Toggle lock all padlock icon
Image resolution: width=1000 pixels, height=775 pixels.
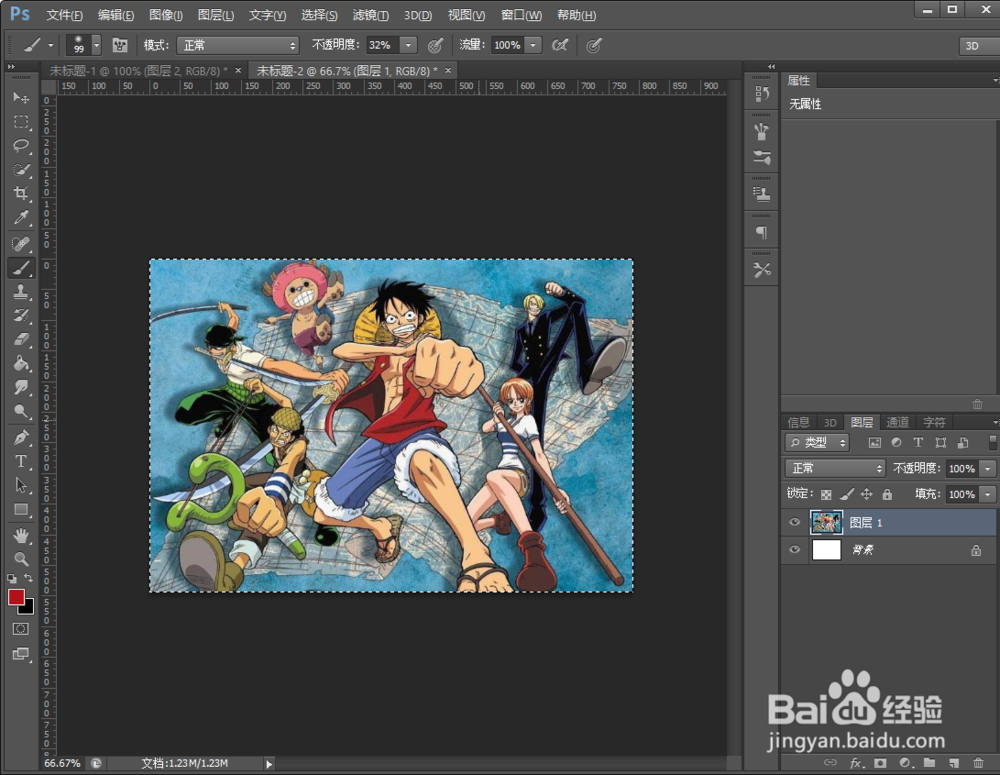[887, 494]
